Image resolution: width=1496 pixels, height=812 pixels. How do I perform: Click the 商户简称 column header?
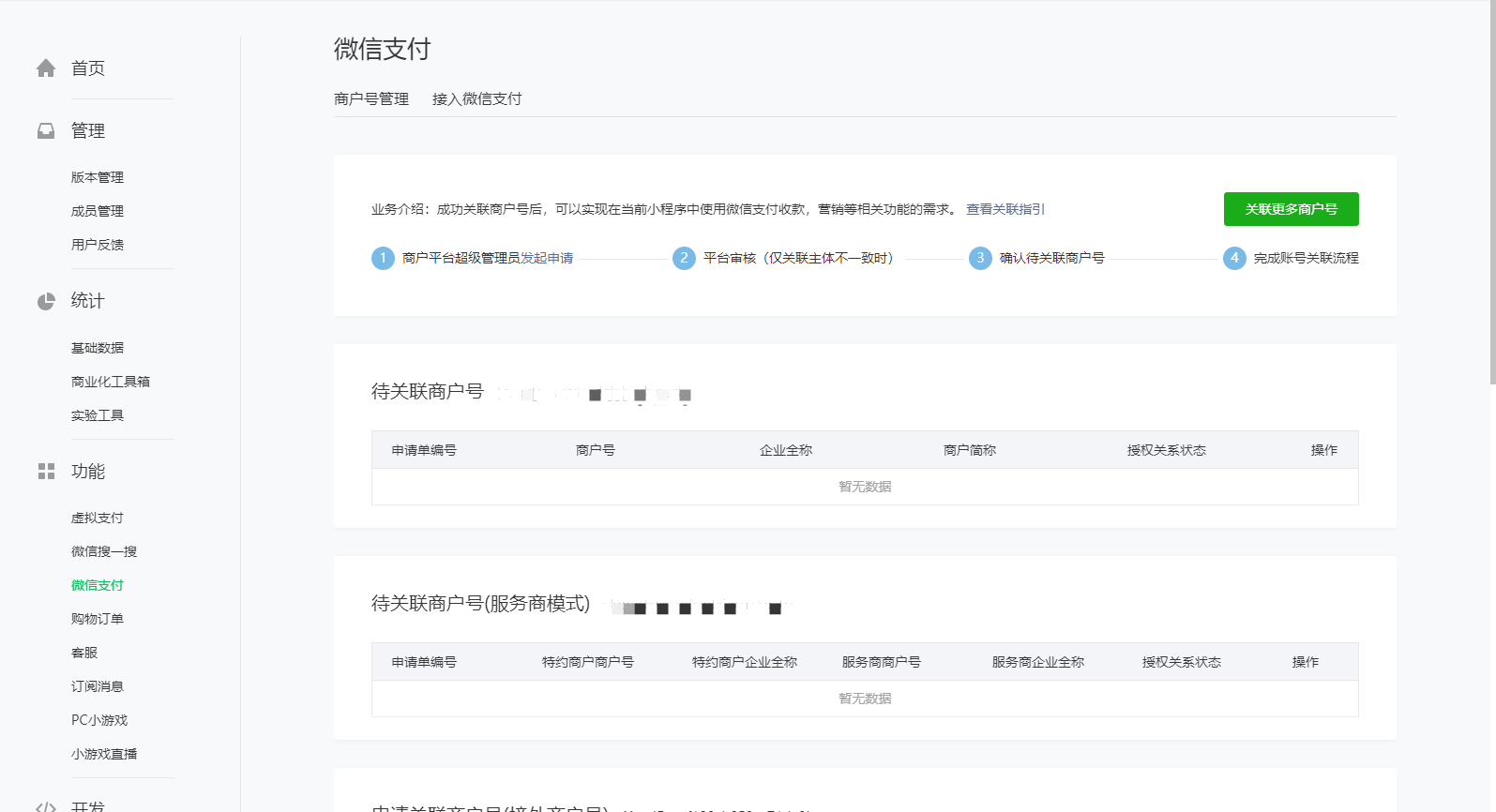[x=970, y=450]
